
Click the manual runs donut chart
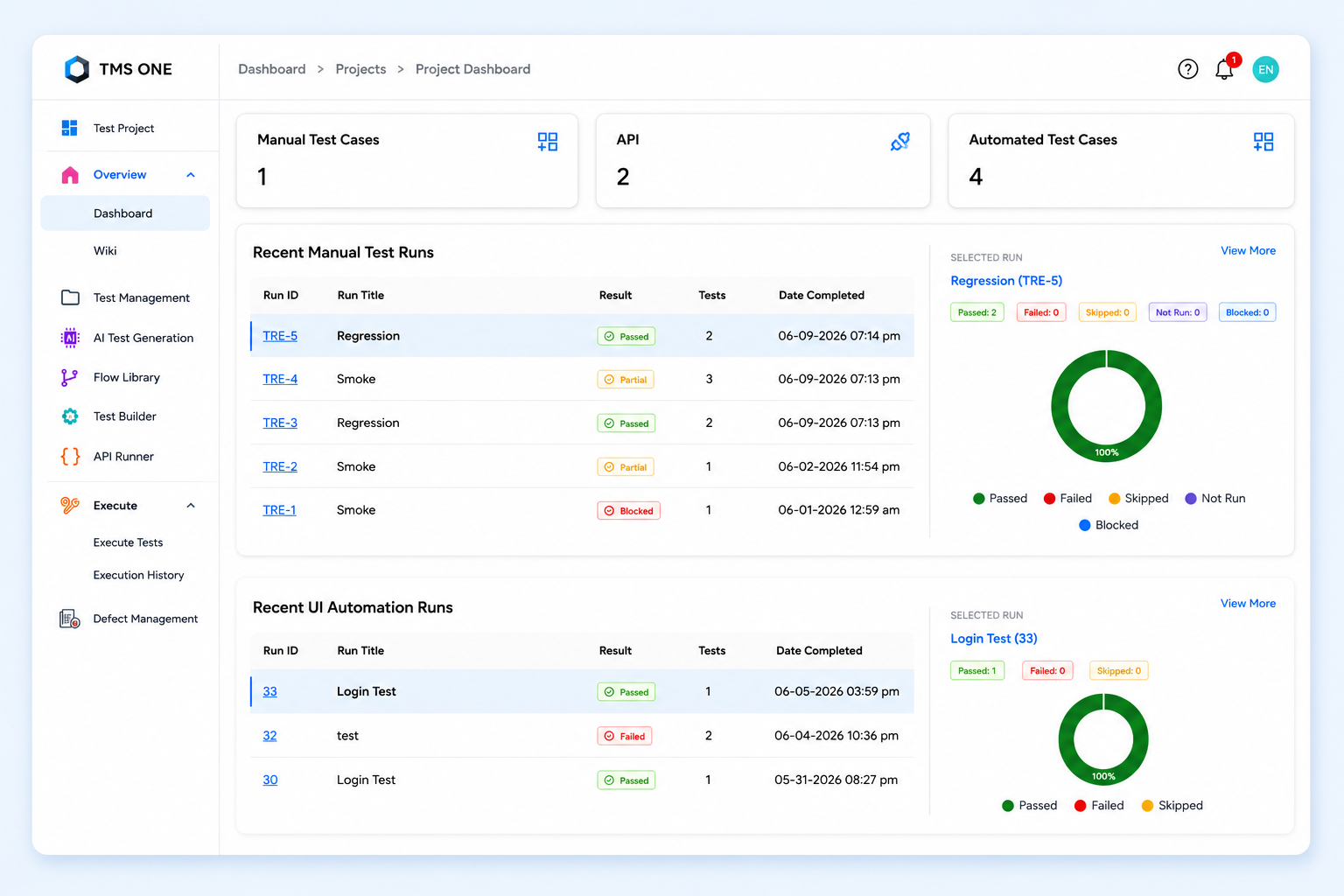[1106, 406]
